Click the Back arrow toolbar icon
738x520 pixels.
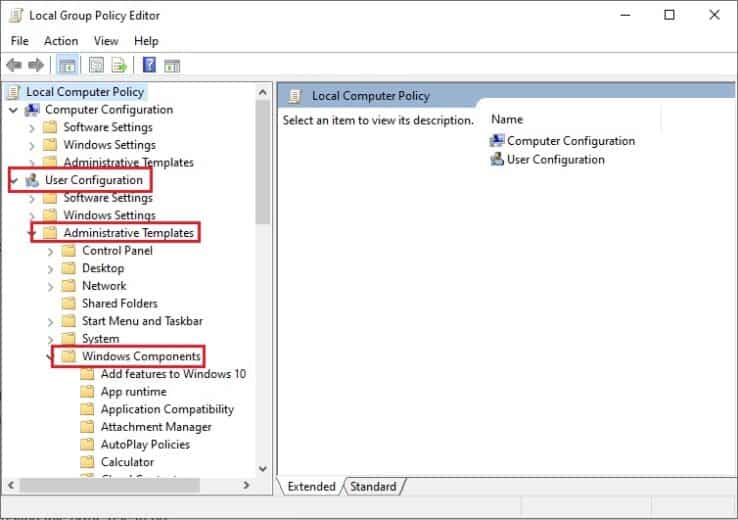(14, 66)
